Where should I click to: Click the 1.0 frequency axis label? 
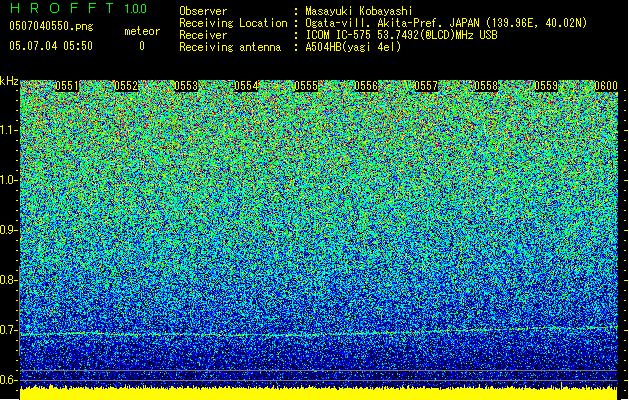click(9, 180)
